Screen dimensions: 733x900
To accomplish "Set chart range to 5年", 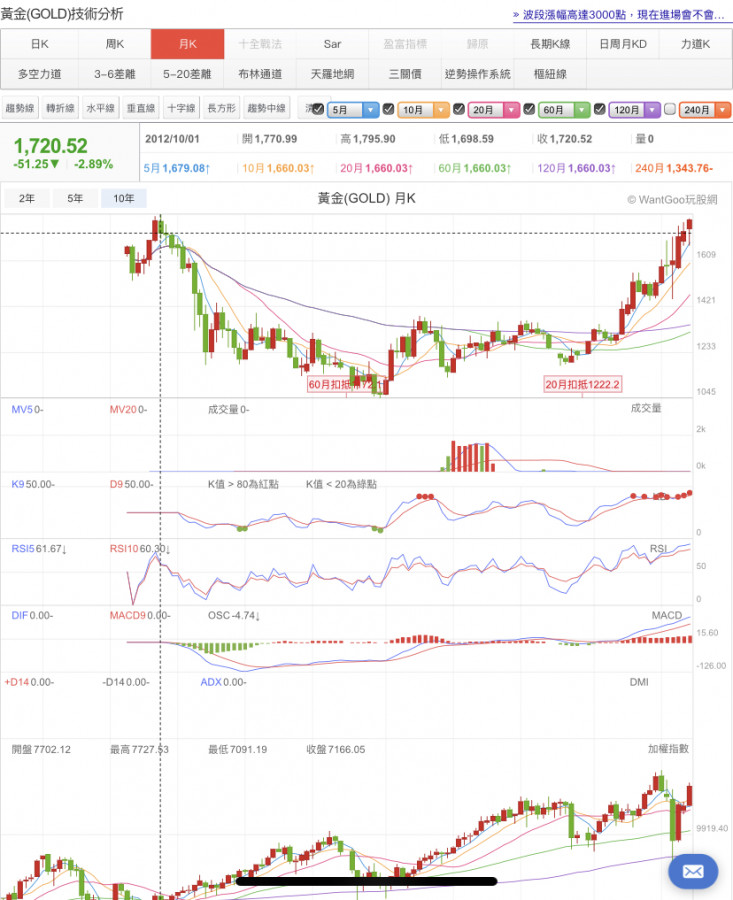I will pyautogui.click(x=75, y=198).
